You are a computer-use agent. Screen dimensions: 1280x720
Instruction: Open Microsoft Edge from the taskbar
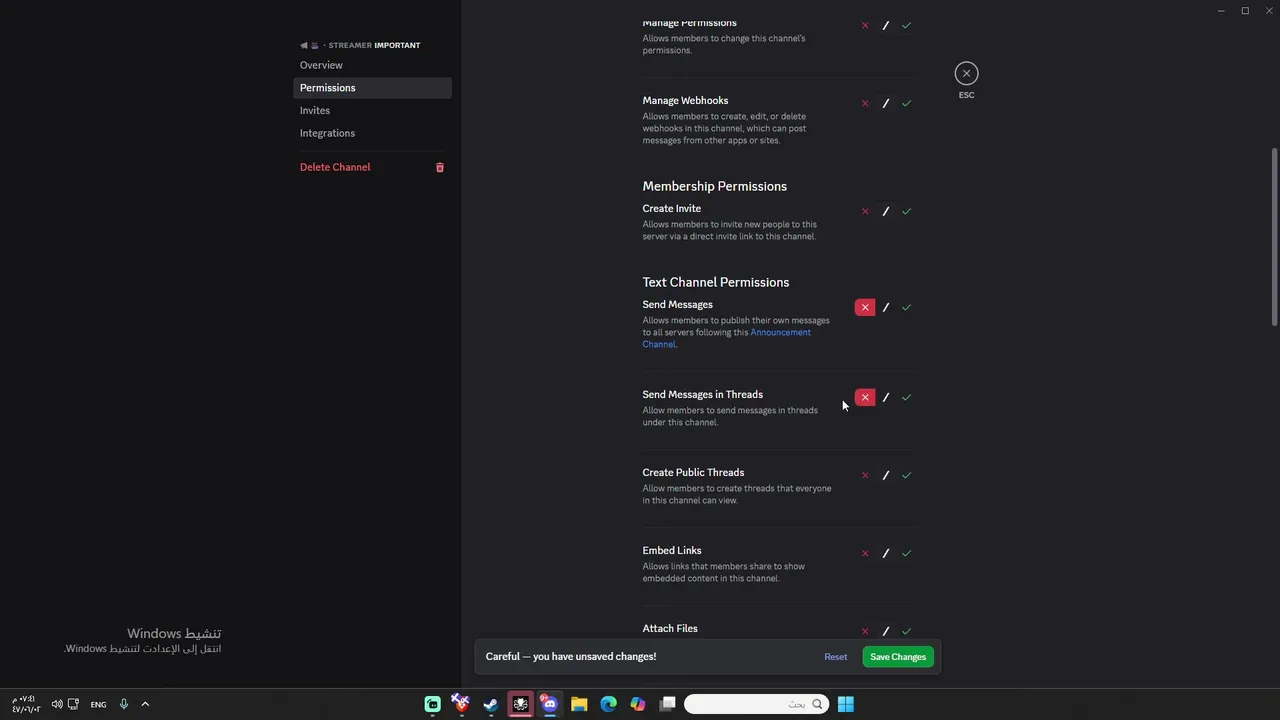[x=608, y=704]
